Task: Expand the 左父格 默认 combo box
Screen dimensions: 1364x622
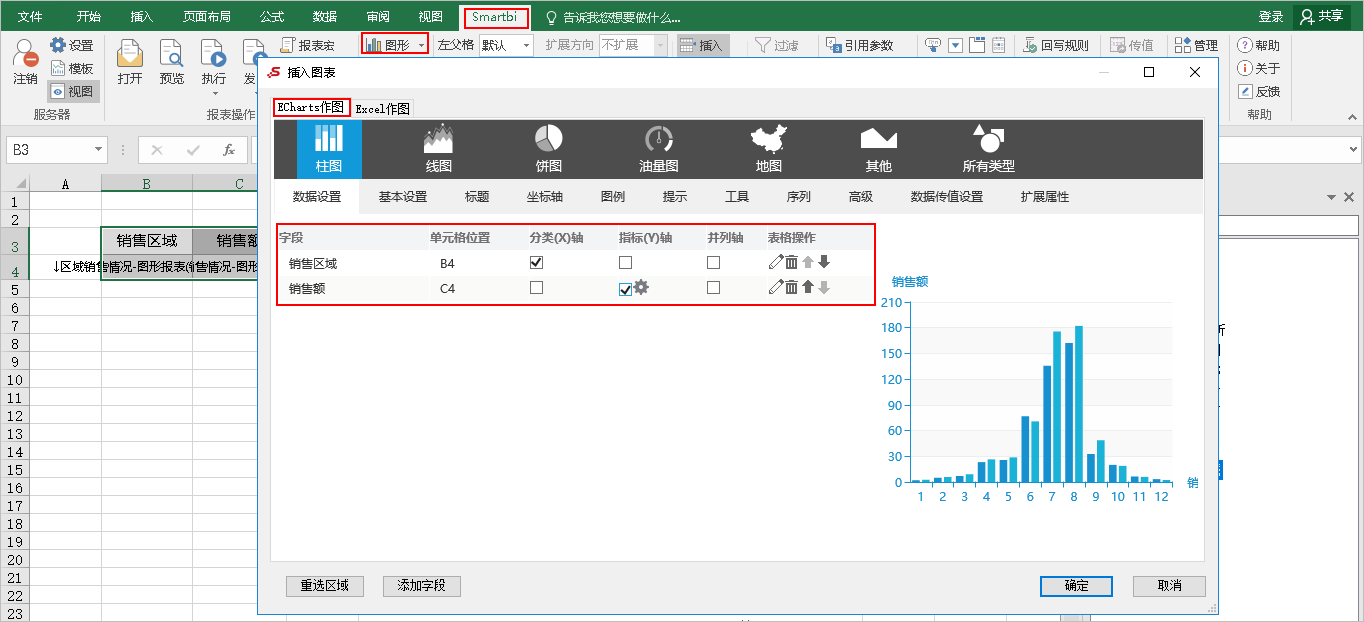Action: tap(526, 45)
